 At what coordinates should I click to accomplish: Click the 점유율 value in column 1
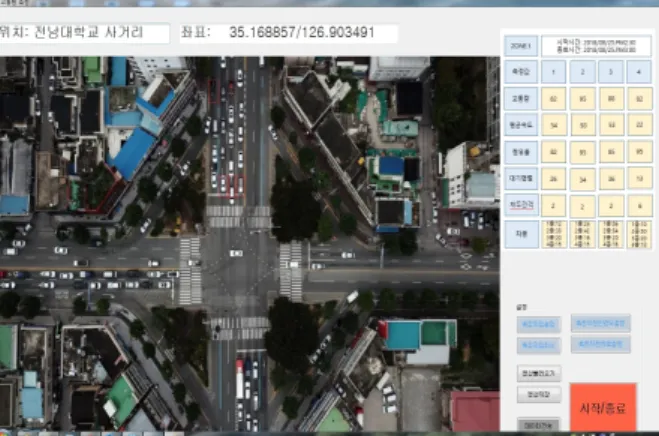(553, 152)
